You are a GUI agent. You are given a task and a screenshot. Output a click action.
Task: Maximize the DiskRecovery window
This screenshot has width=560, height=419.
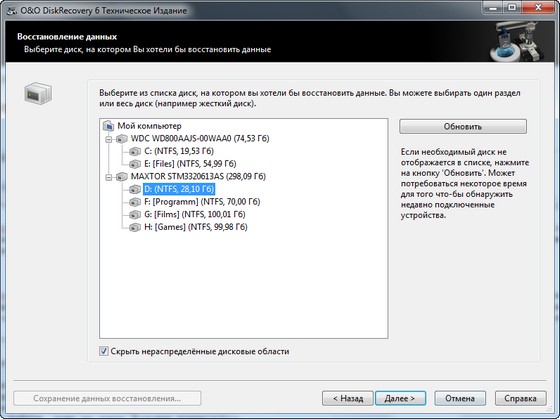click(x=512, y=7)
